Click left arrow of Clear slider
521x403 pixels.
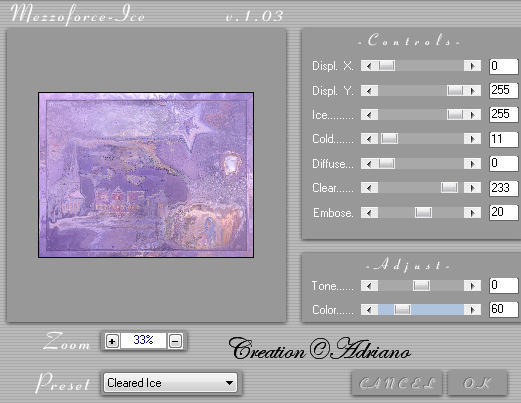369,188
